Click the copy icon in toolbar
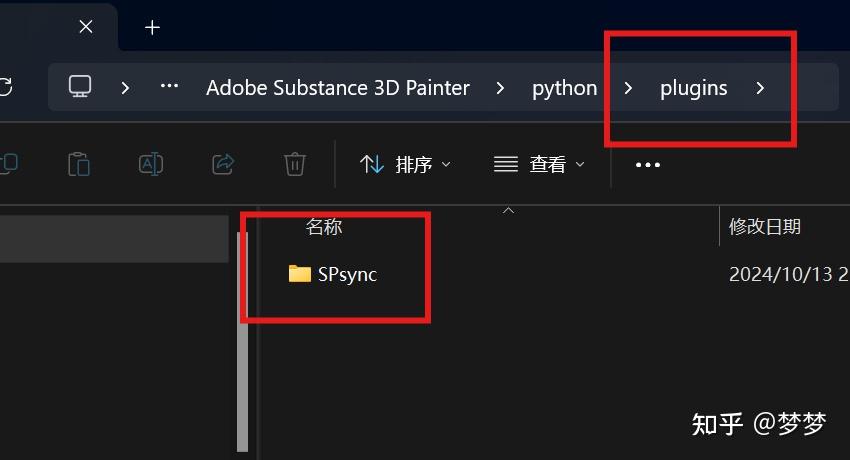 [x=8, y=164]
